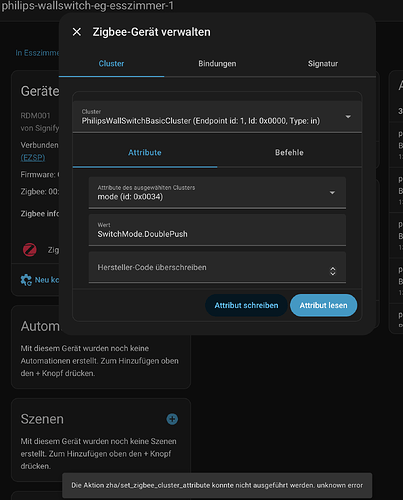Click the unknown error notification toast
This screenshot has height=500, width=403.
tap(217, 485)
